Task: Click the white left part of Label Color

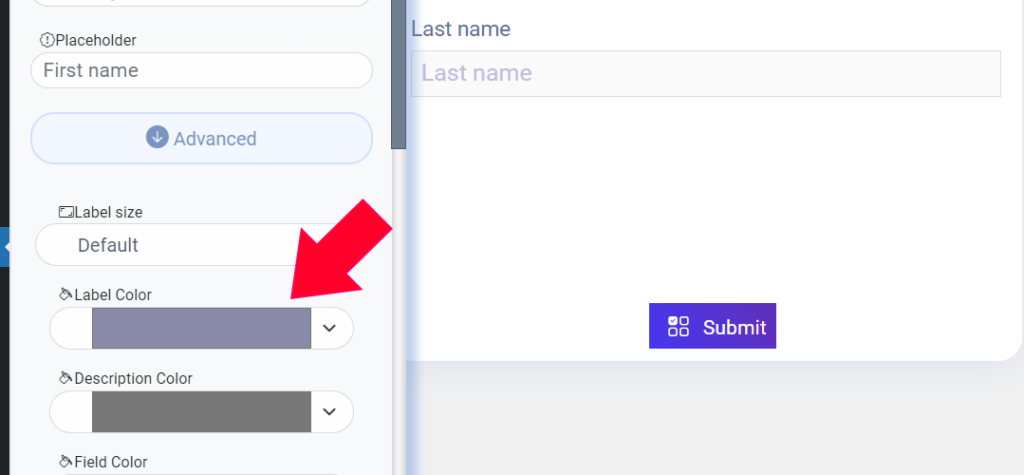Action: (x=71, y=328)
